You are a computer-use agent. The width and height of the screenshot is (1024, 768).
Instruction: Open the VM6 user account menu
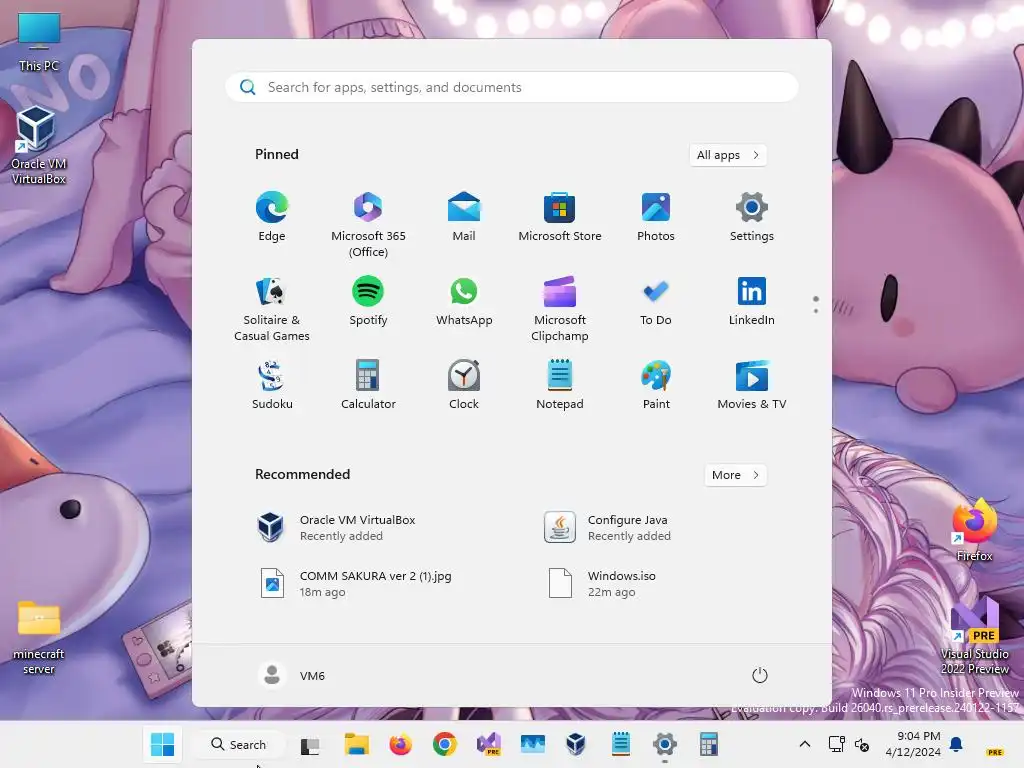click(292, 675)
